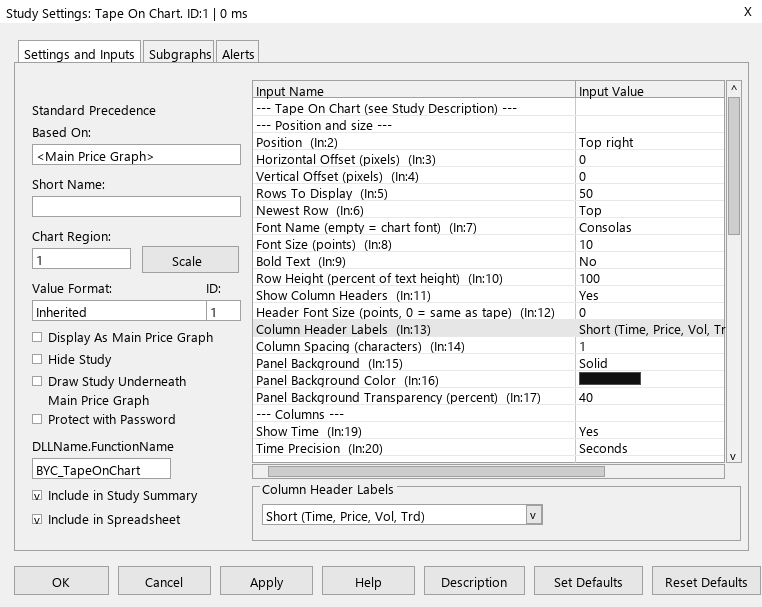The height and width of the screenshot is (607, 762).
Task: Select Vertical Offset (pixels) row
Action: [488, 176]
